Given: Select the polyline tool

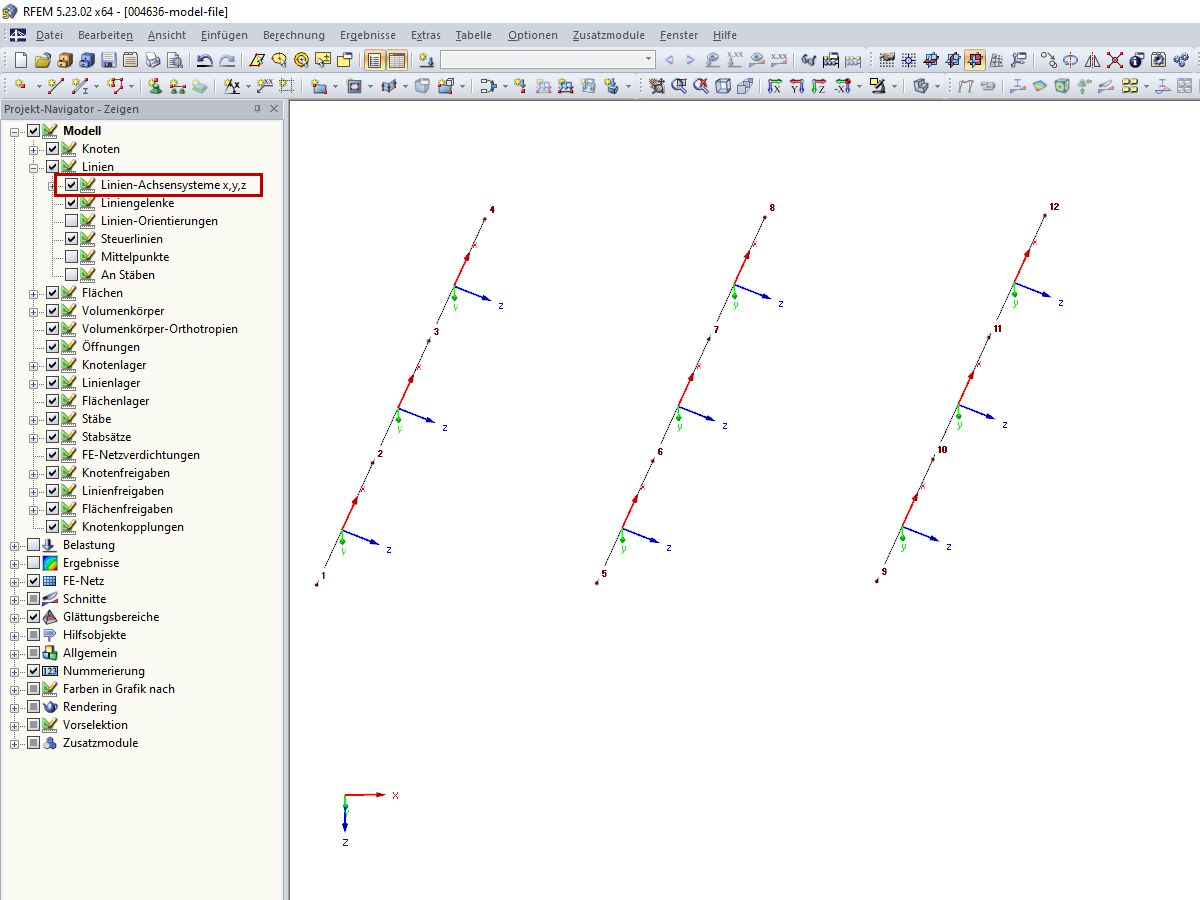Looking at the screenshot, I should pos(116,86).
